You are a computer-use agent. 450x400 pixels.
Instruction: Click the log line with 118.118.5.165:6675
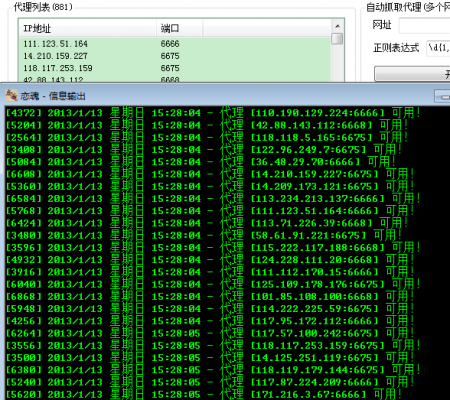click(x=207, y=137)
